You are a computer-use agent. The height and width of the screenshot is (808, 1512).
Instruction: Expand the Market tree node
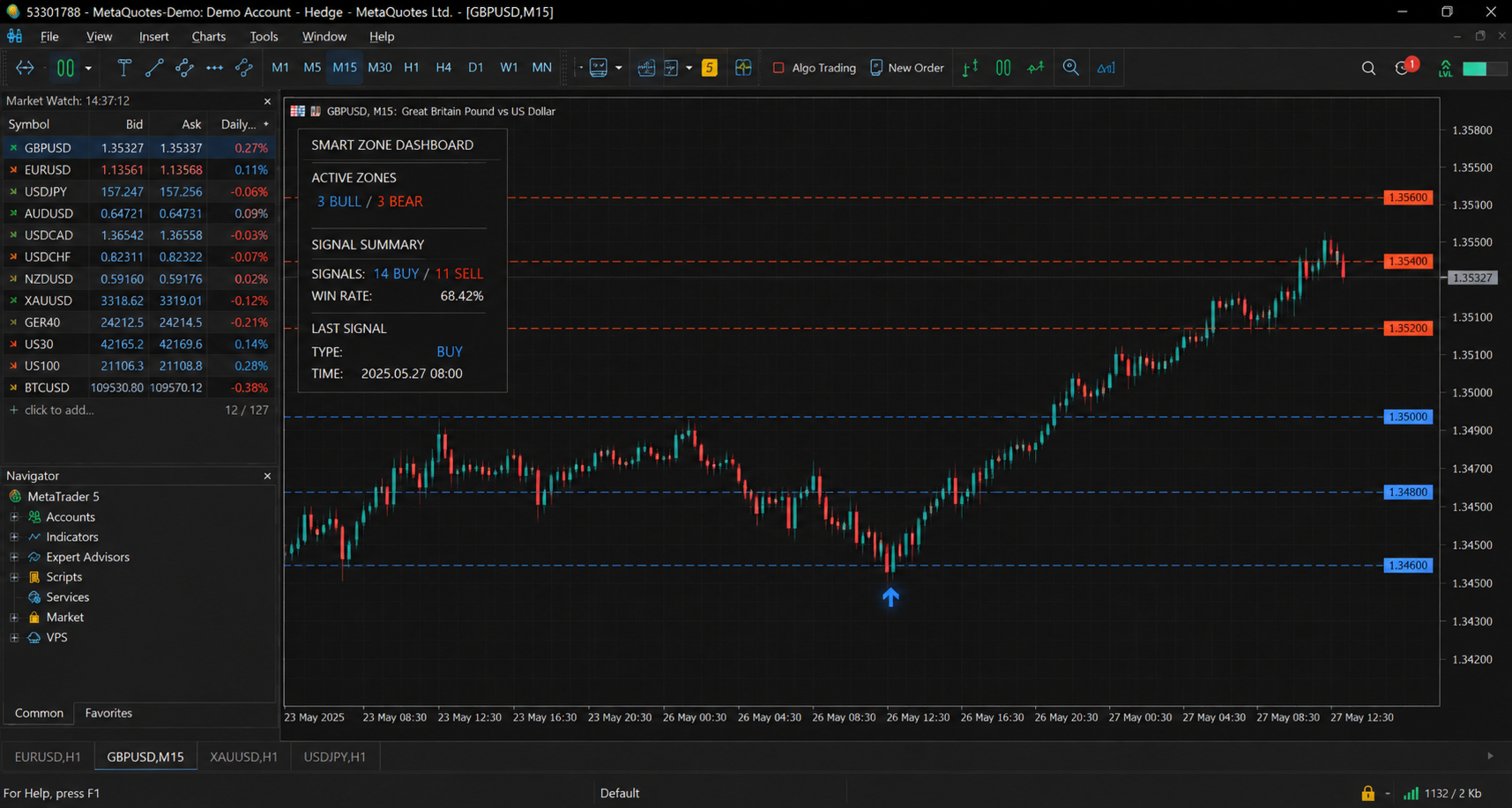click(x=14, y=618)
